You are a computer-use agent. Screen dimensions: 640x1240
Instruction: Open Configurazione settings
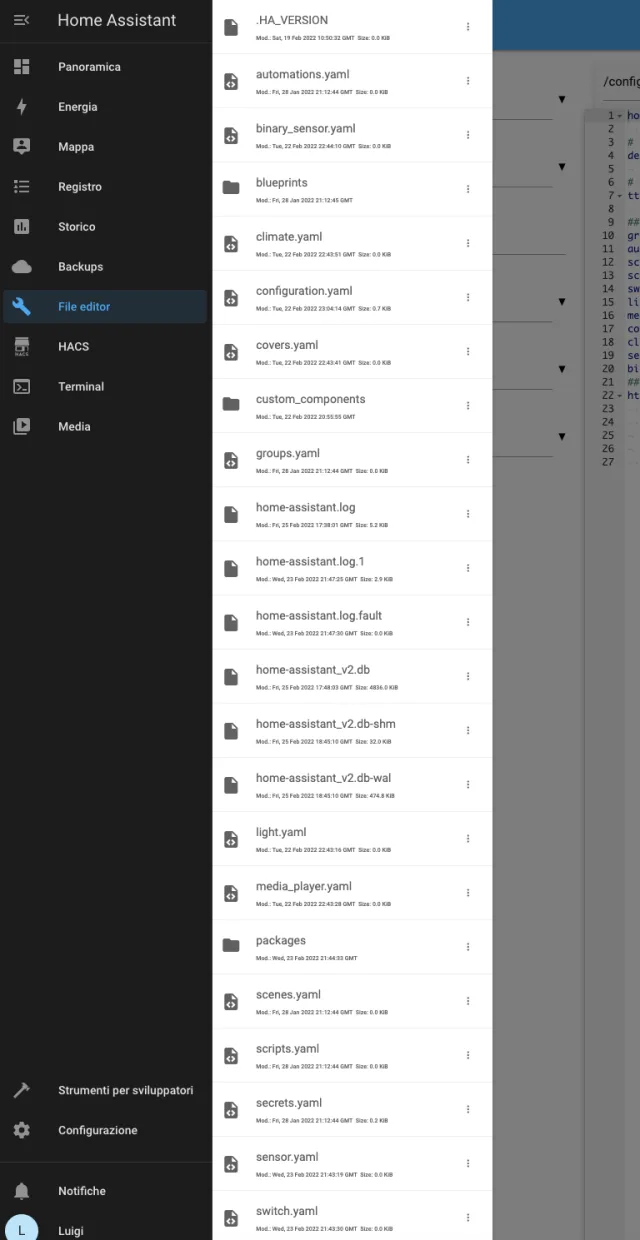(105, 1131)
